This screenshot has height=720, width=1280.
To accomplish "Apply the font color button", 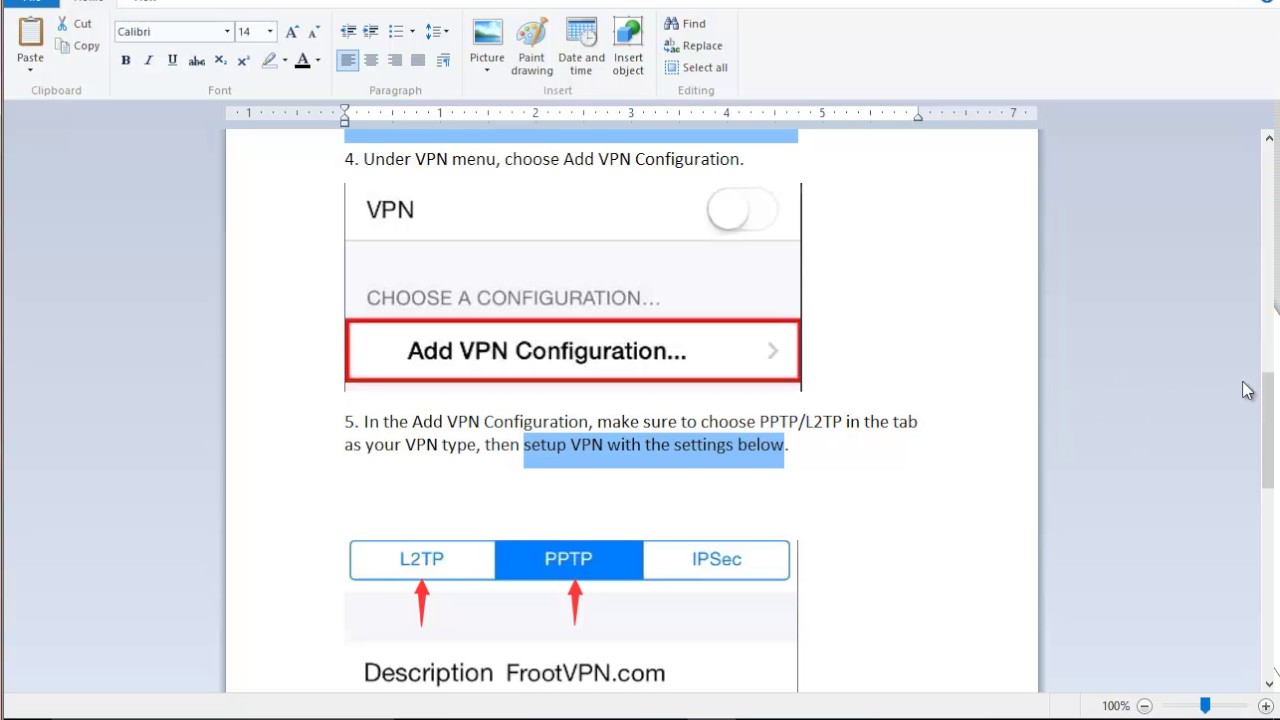I will point(302,61).
